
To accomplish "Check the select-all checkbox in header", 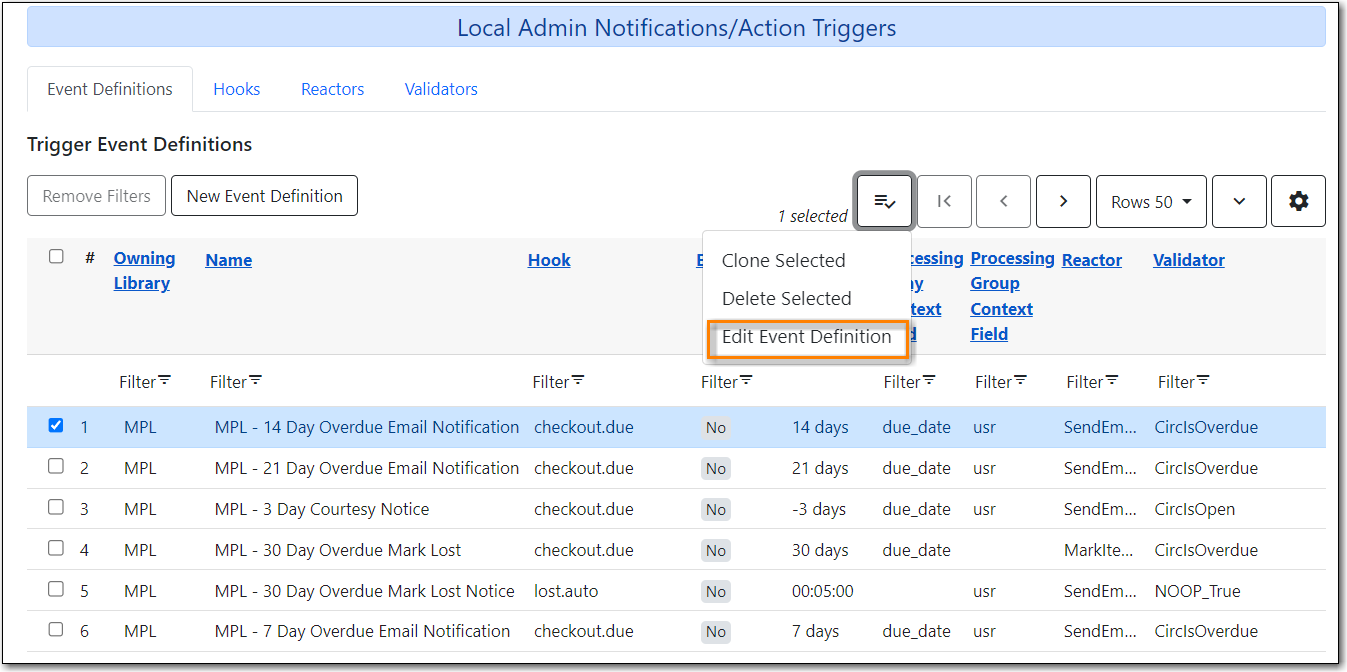I will coord(56,256).
